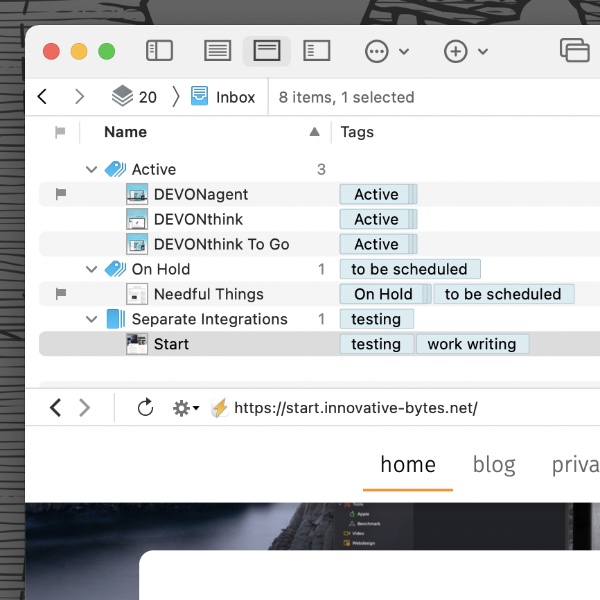
Task: Select the Needful Things item
Action: pos(209,294)
